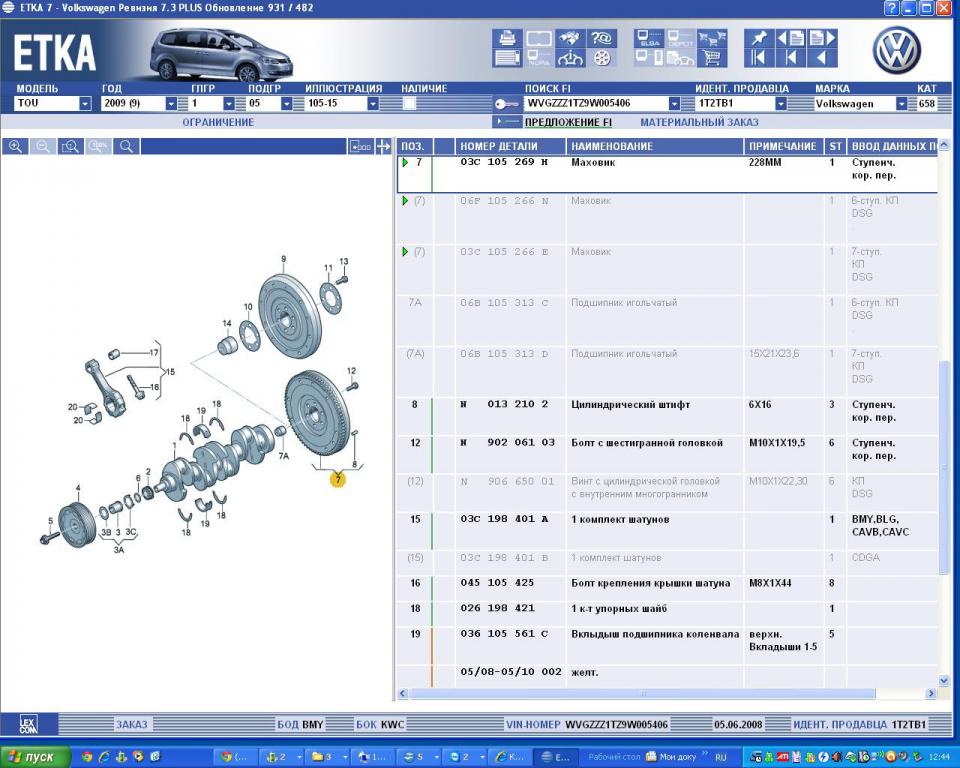Open the single shopping cart order icon
The width and height of the screenshot is (960, 768).
[x=712, y=58]
